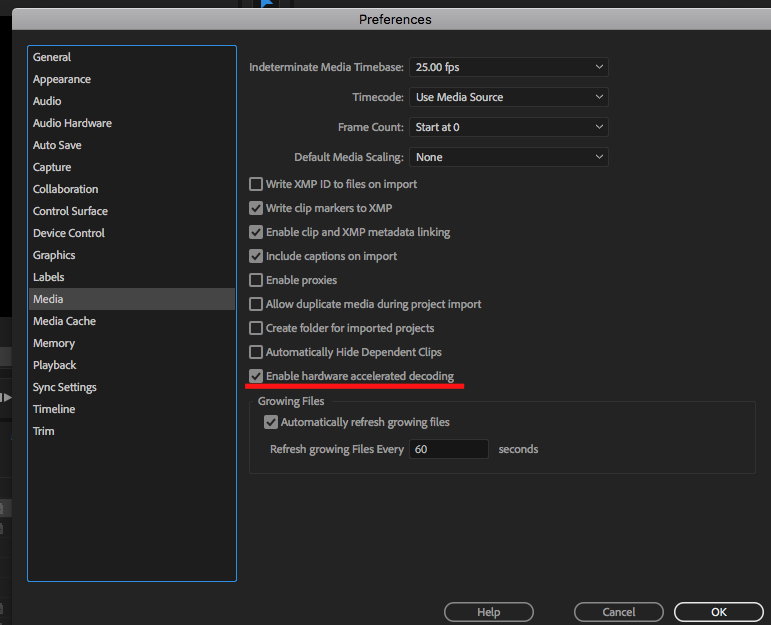Expand the Timecode dropdown

[508, 97]
